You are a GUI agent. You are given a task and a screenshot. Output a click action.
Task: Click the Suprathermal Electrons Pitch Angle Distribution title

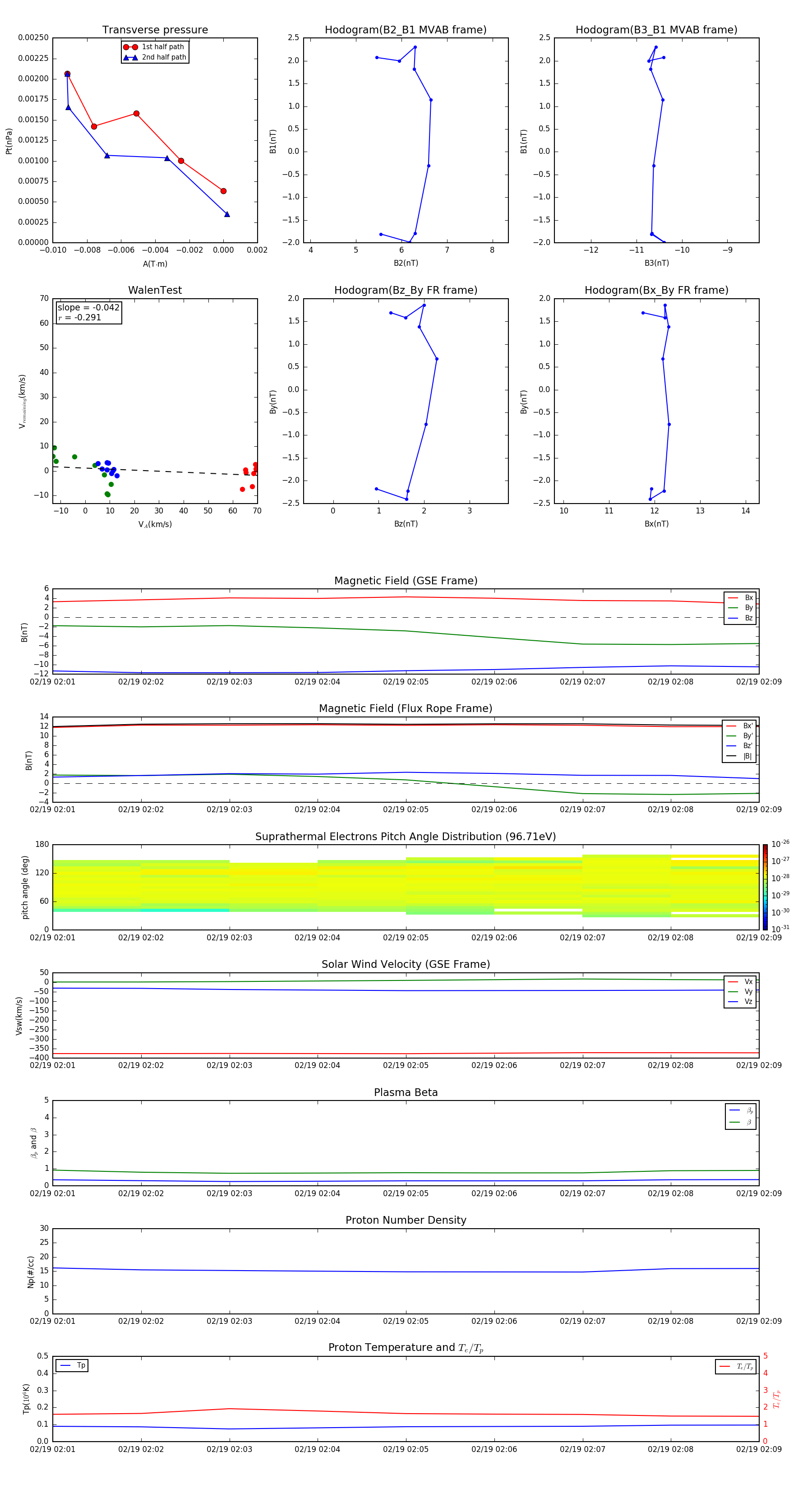406,837
